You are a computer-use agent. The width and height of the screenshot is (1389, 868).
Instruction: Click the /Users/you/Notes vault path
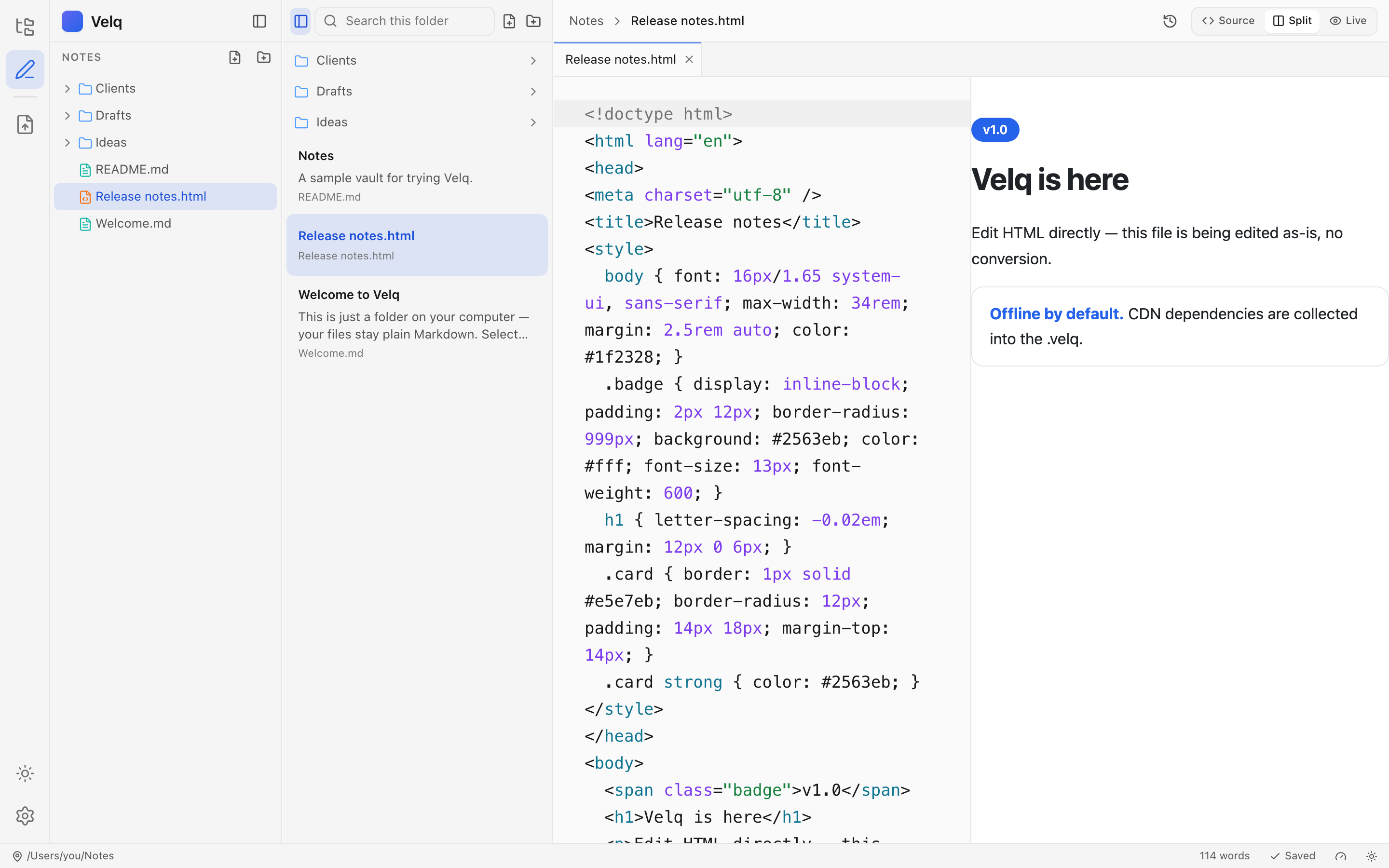point(70,856)
